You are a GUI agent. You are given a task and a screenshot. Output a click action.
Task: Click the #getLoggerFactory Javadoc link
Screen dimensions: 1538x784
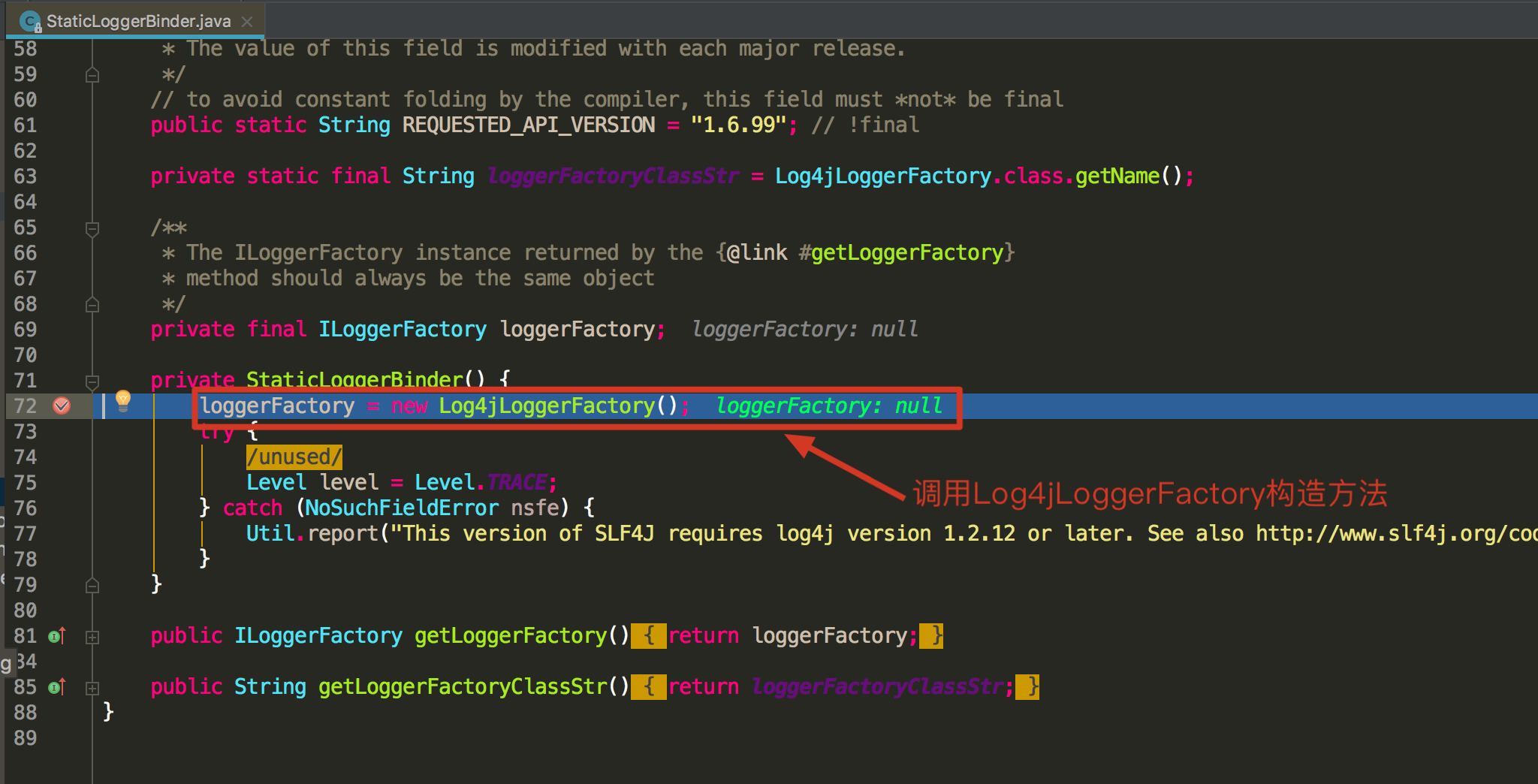point(901,253)
